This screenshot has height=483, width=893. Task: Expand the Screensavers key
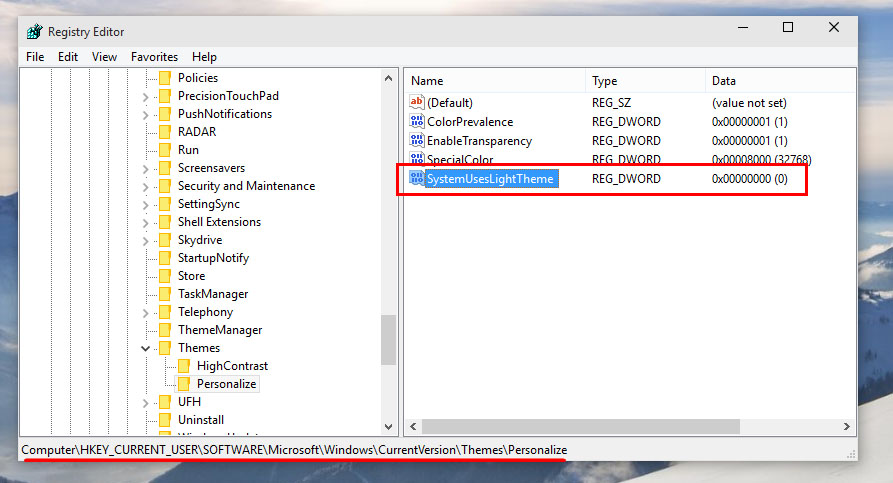point(145,170)
